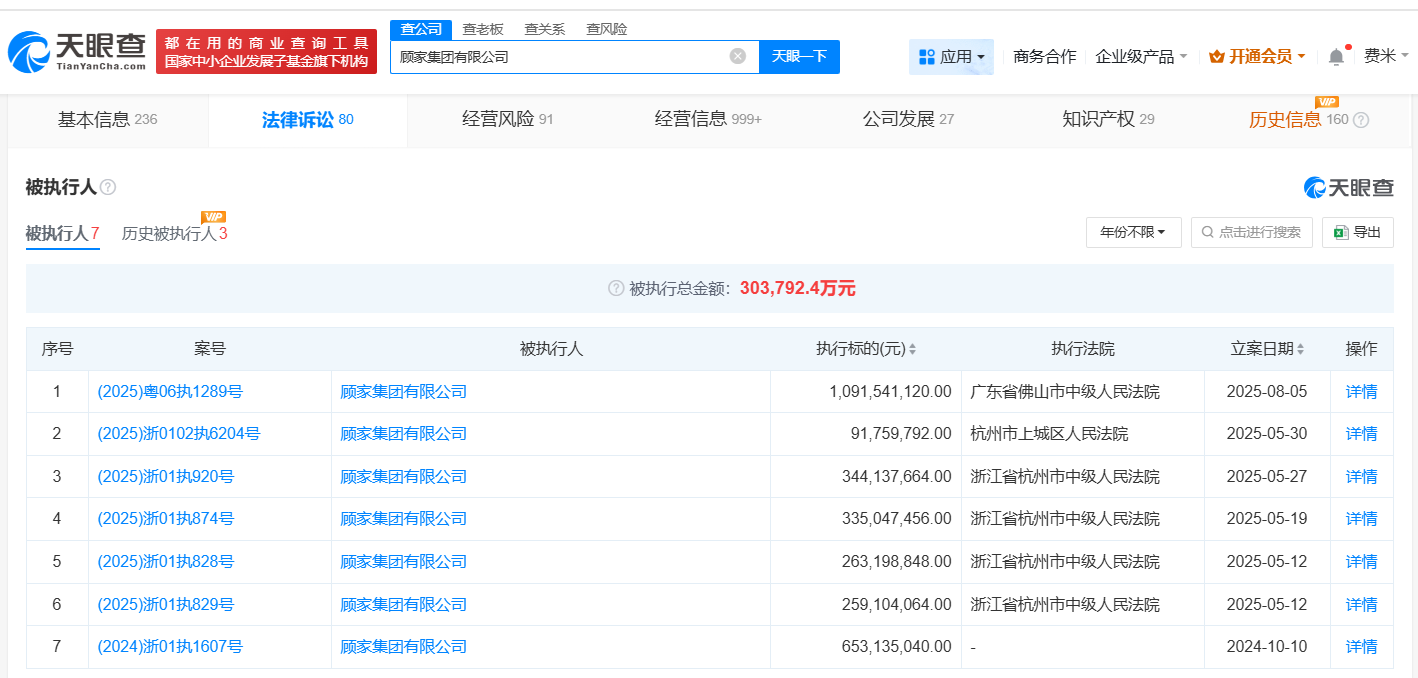Open case link (2025)粤06执1289号
This screenshot has height=678, width=1418.
170,392
